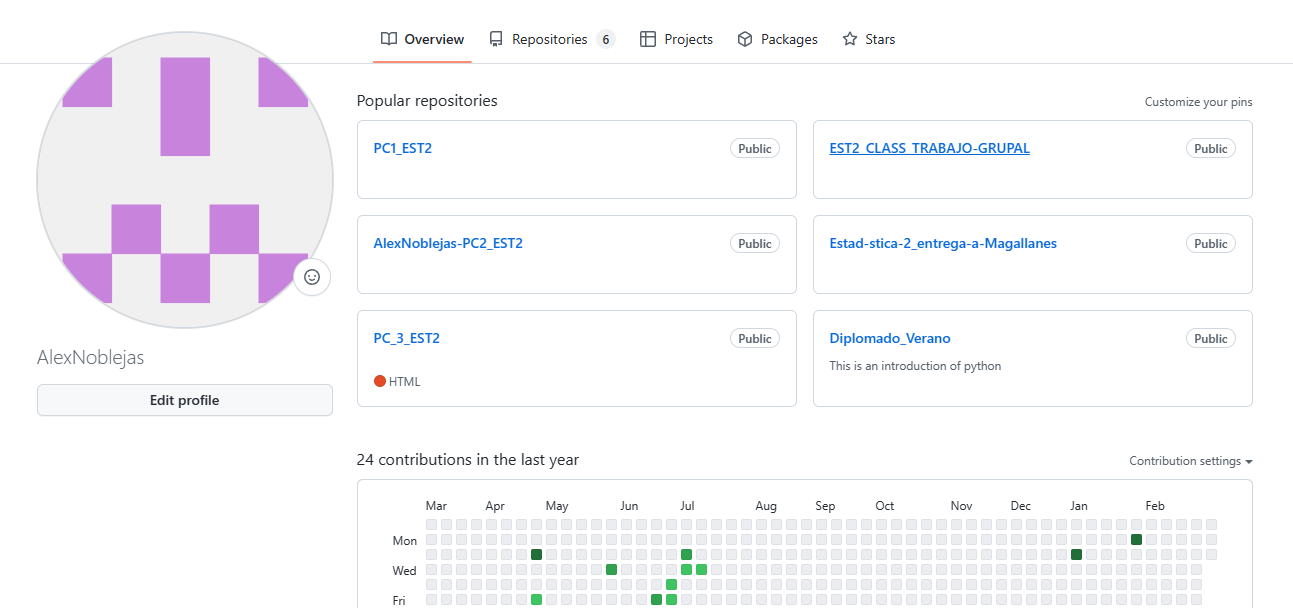Open the EST2_CLASS_TRABAJO-GRUPAL repository link
The image size is (1293, 608).
coord(929,148)
